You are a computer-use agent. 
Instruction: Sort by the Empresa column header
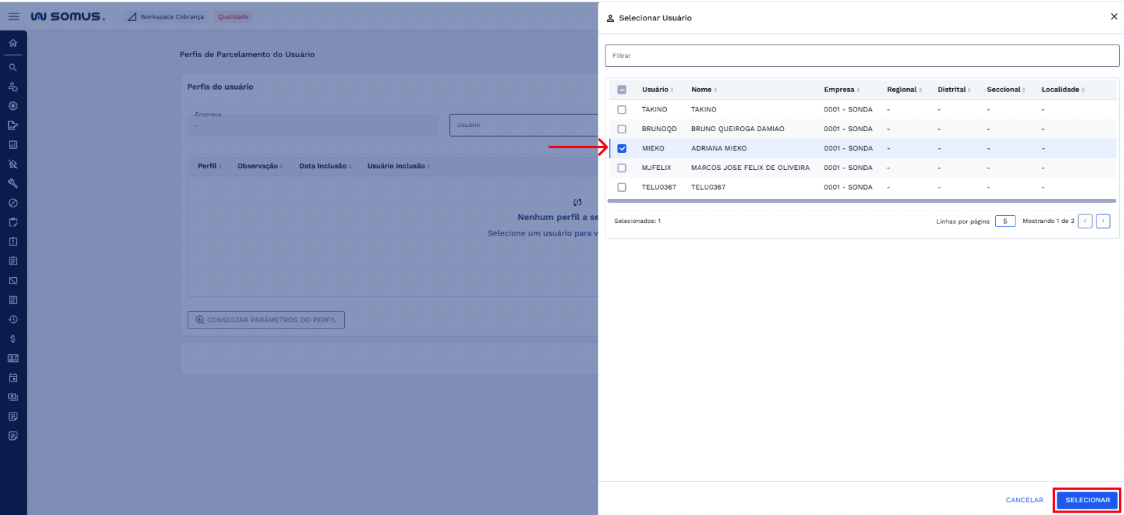[x=842, y=90]
